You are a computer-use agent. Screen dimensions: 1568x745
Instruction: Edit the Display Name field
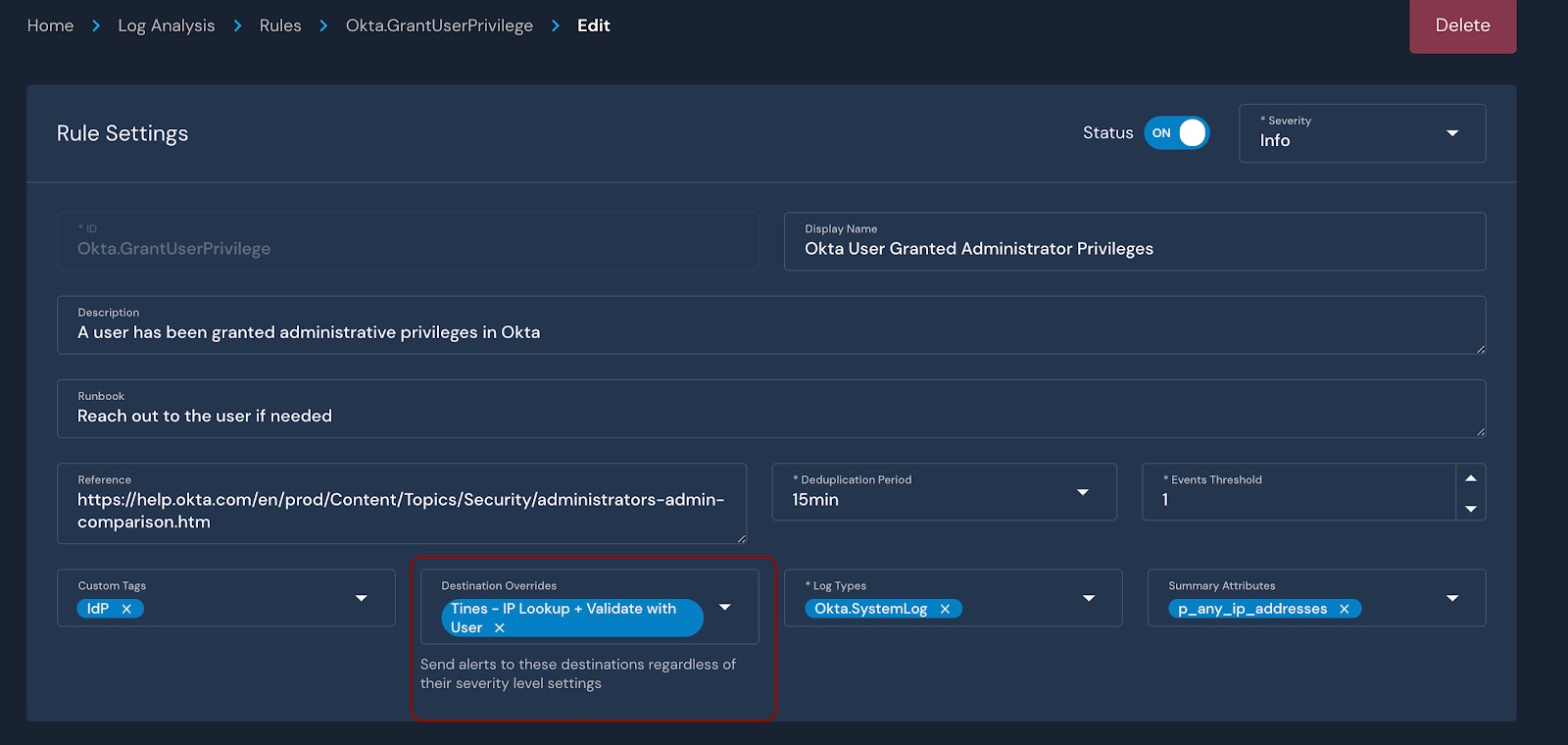pyautogui.click(x=1135, y=241)
